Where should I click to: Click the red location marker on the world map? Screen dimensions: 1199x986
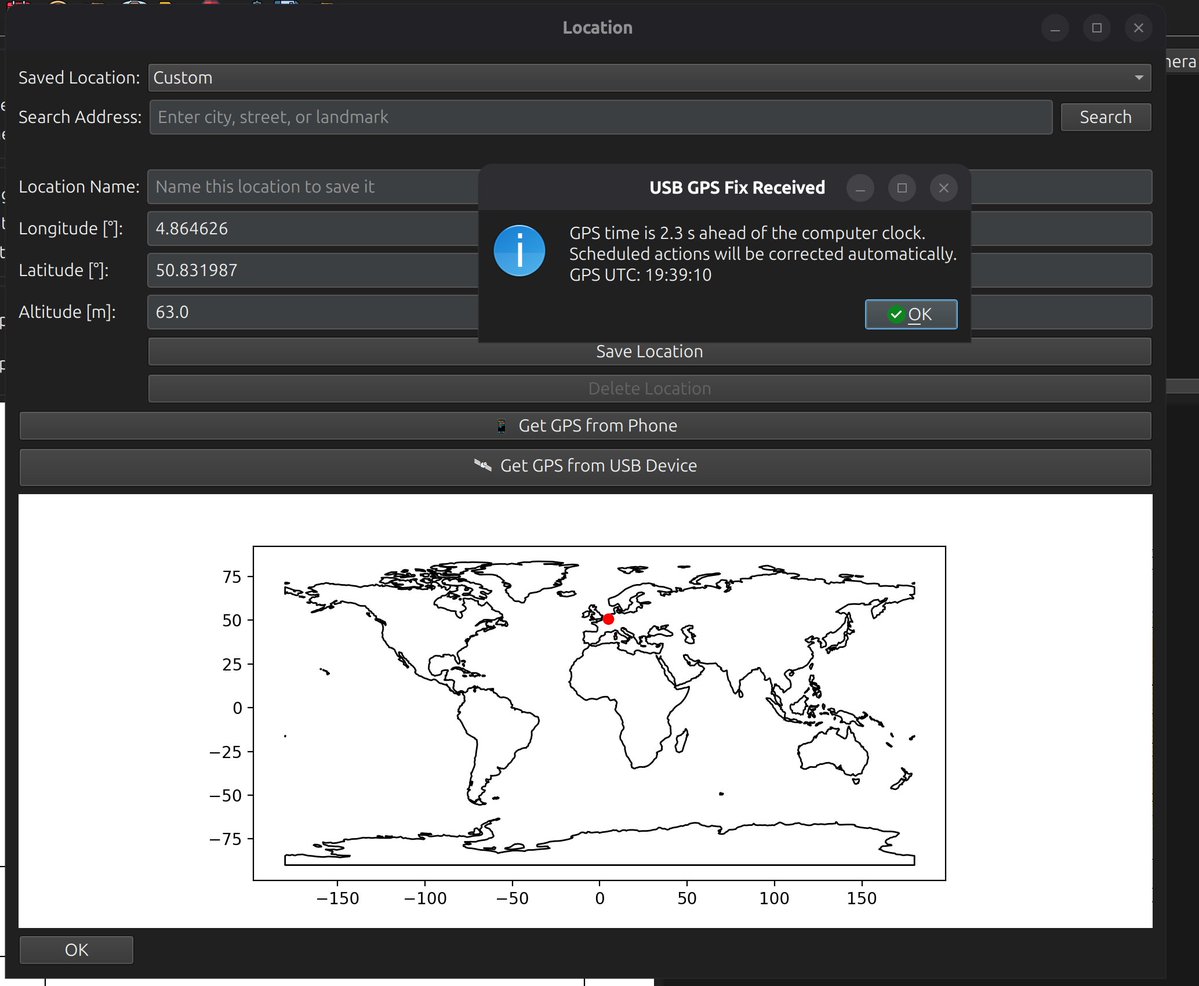coord(608,619)
